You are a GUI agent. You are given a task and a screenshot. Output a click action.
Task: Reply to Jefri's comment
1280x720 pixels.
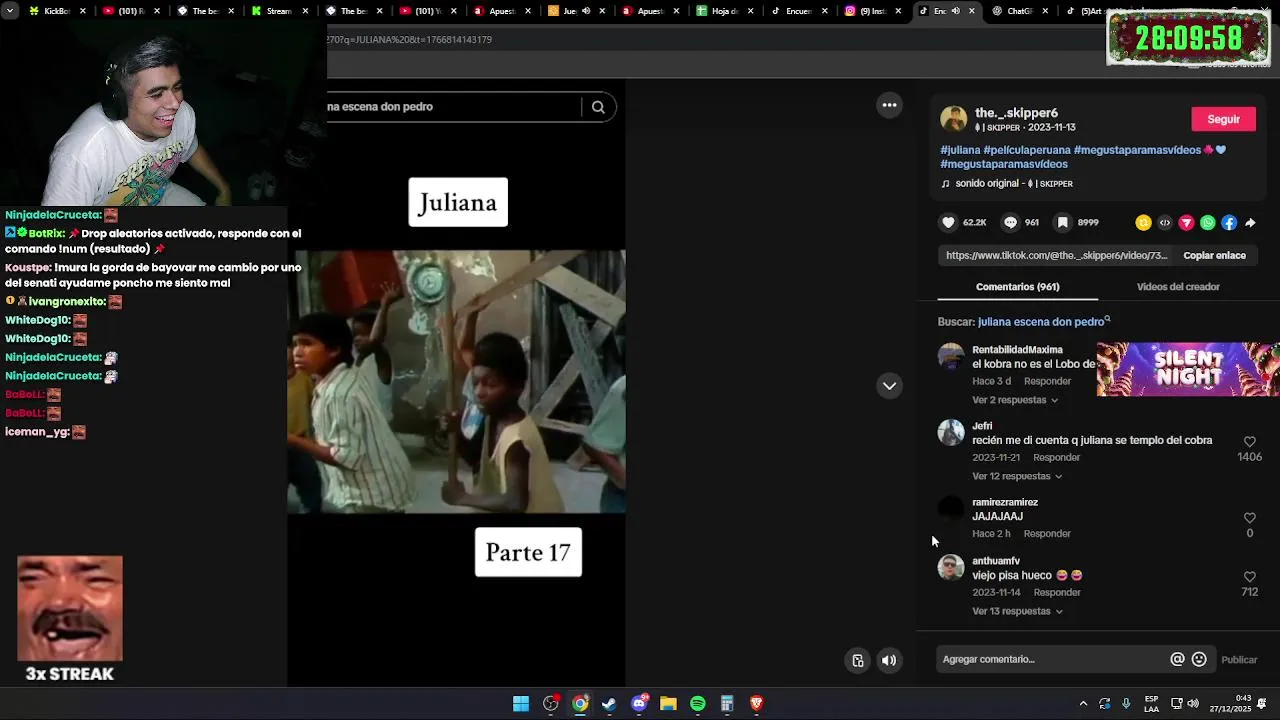pyautogui.click(x=1056, y=457)
